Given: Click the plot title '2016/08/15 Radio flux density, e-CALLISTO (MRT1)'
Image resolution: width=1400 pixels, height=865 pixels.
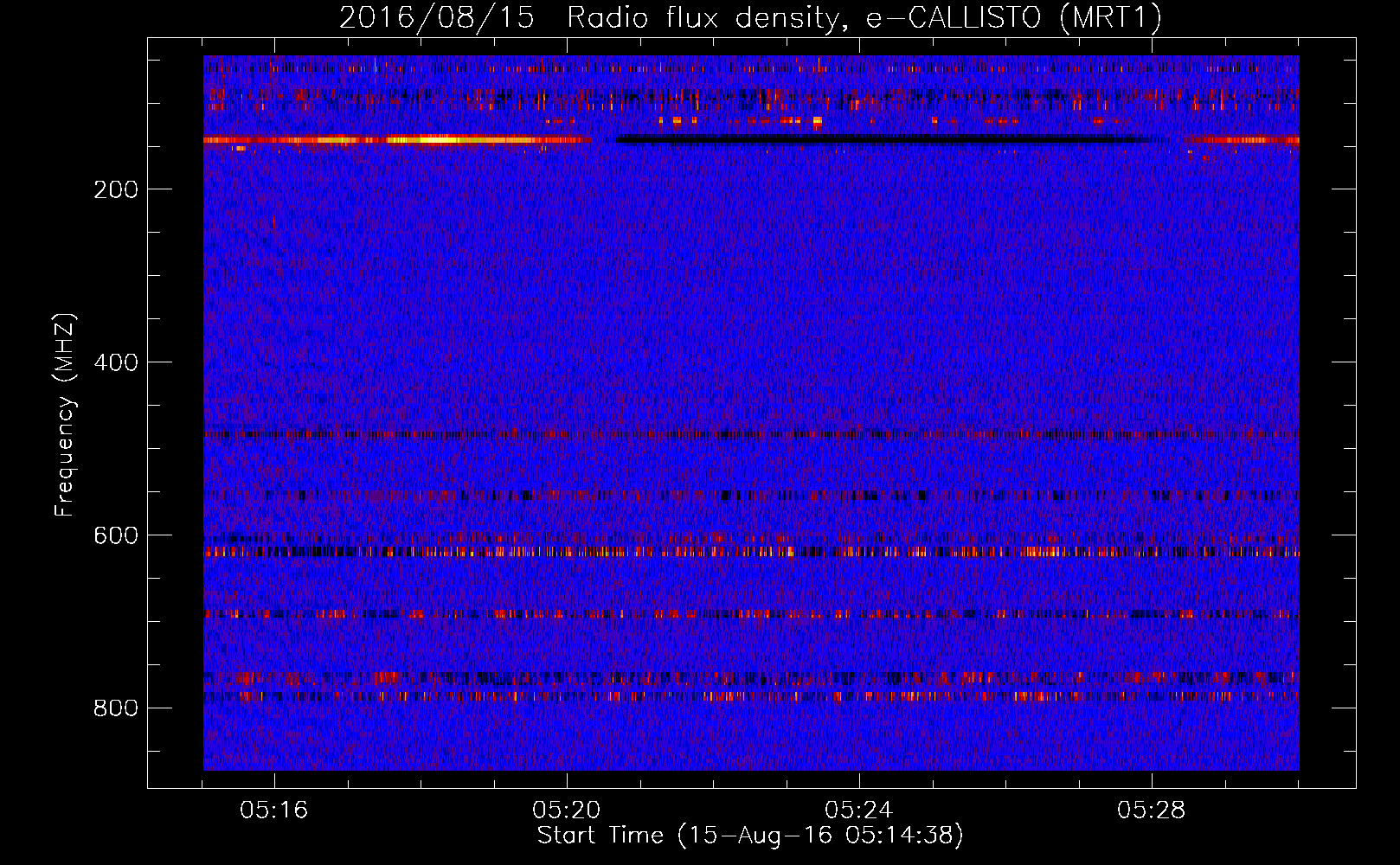Looking at the screenshot, I should [x=750, y=17].
